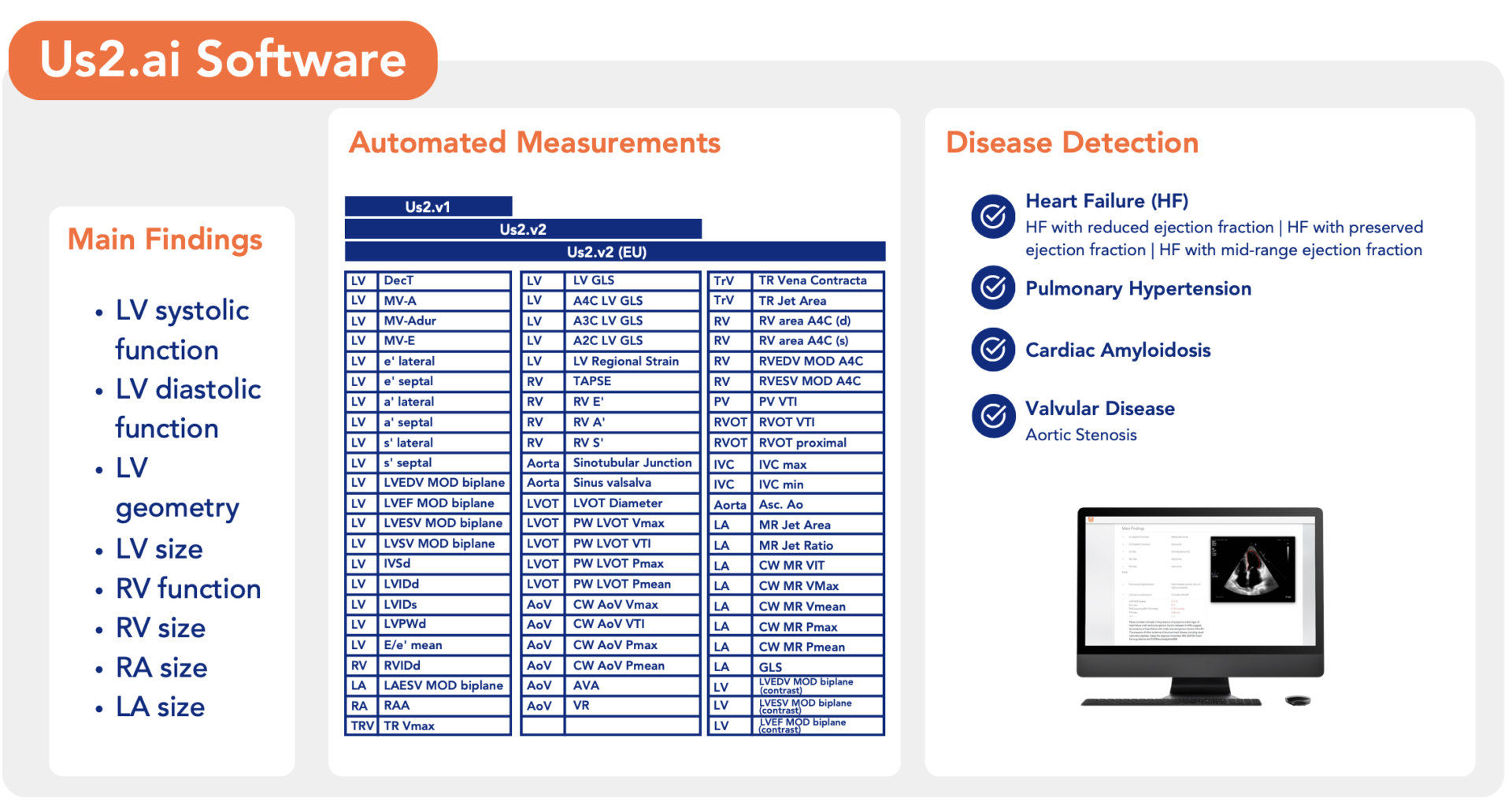This screenshot has width=1512, height=809.
Task: Click the Pulmonary Hypertension title
Action: [x=1138, y=288]
